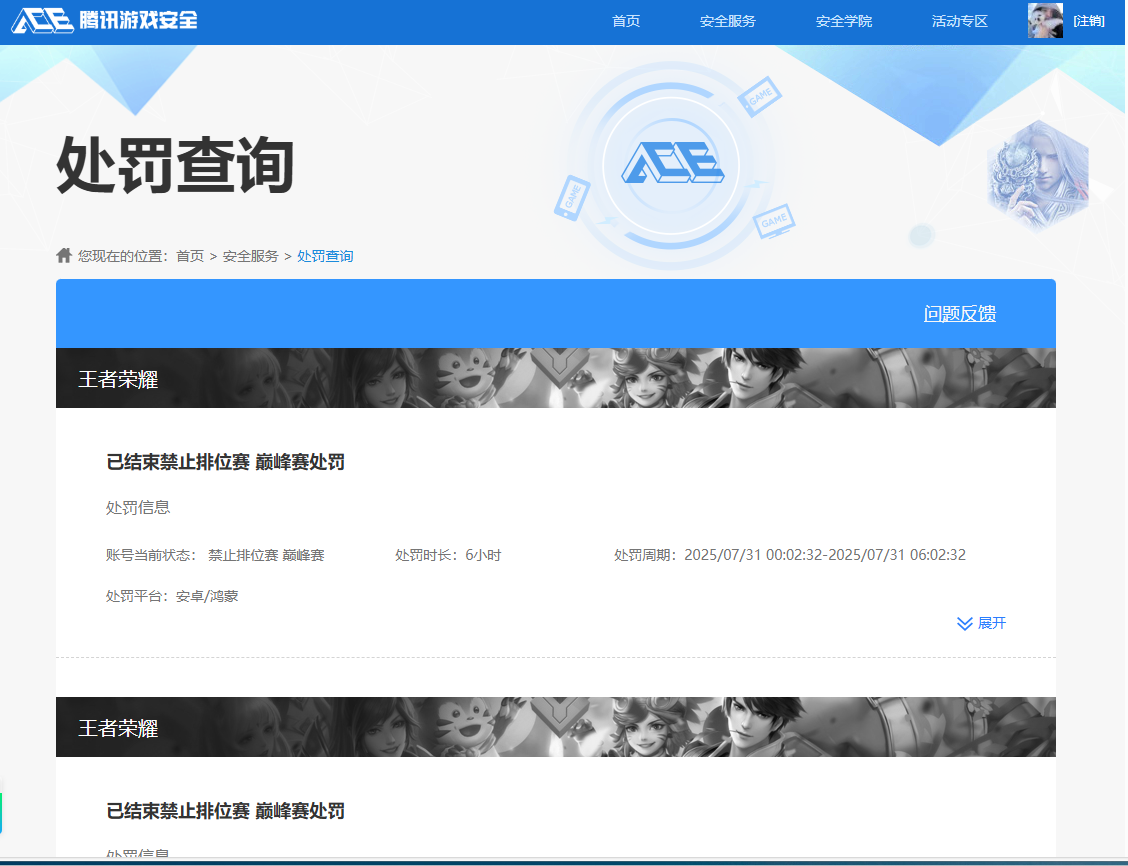Select 活动专区 in the top navigation

click(959, 21)
